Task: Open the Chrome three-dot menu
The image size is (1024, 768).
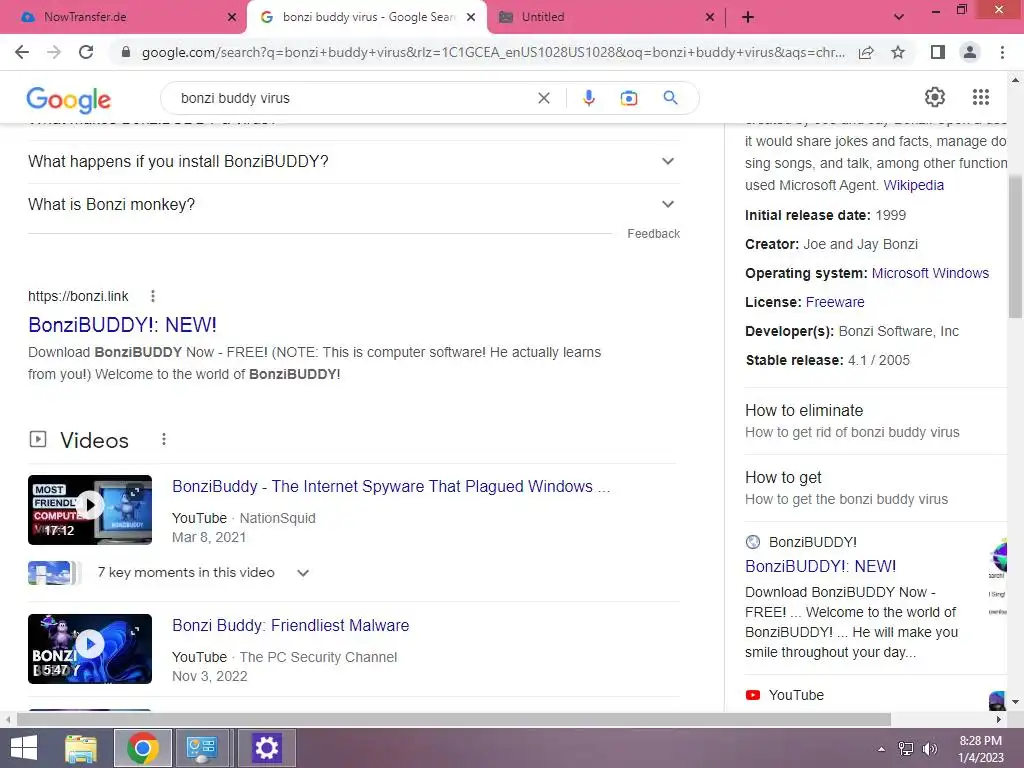Action: tap(1002, 52)
